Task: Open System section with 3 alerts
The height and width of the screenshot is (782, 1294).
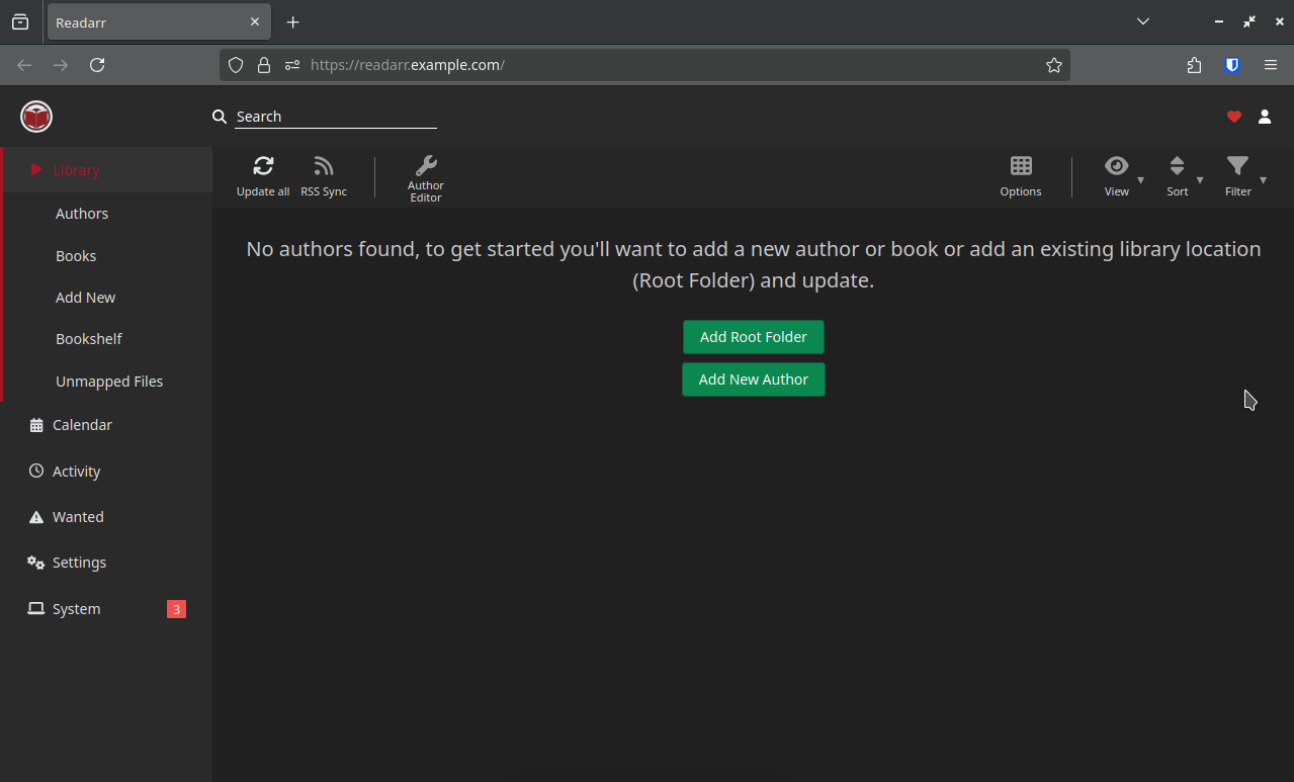Action: pyautogui.click(x=77, y=609)
